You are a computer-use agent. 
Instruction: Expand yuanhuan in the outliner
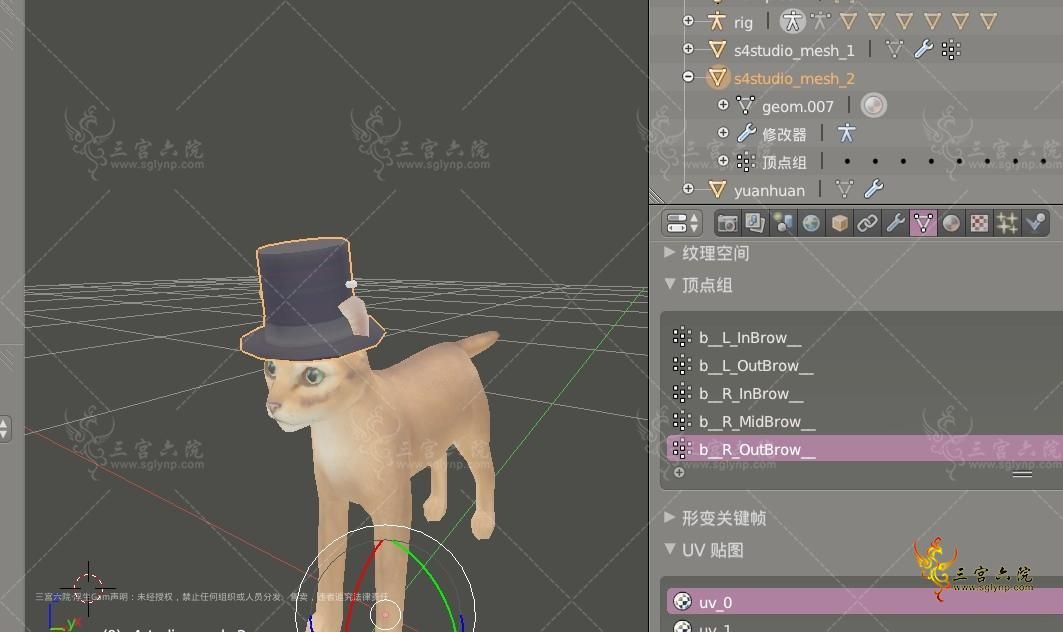pyautogui.click(x=688, y=189)
